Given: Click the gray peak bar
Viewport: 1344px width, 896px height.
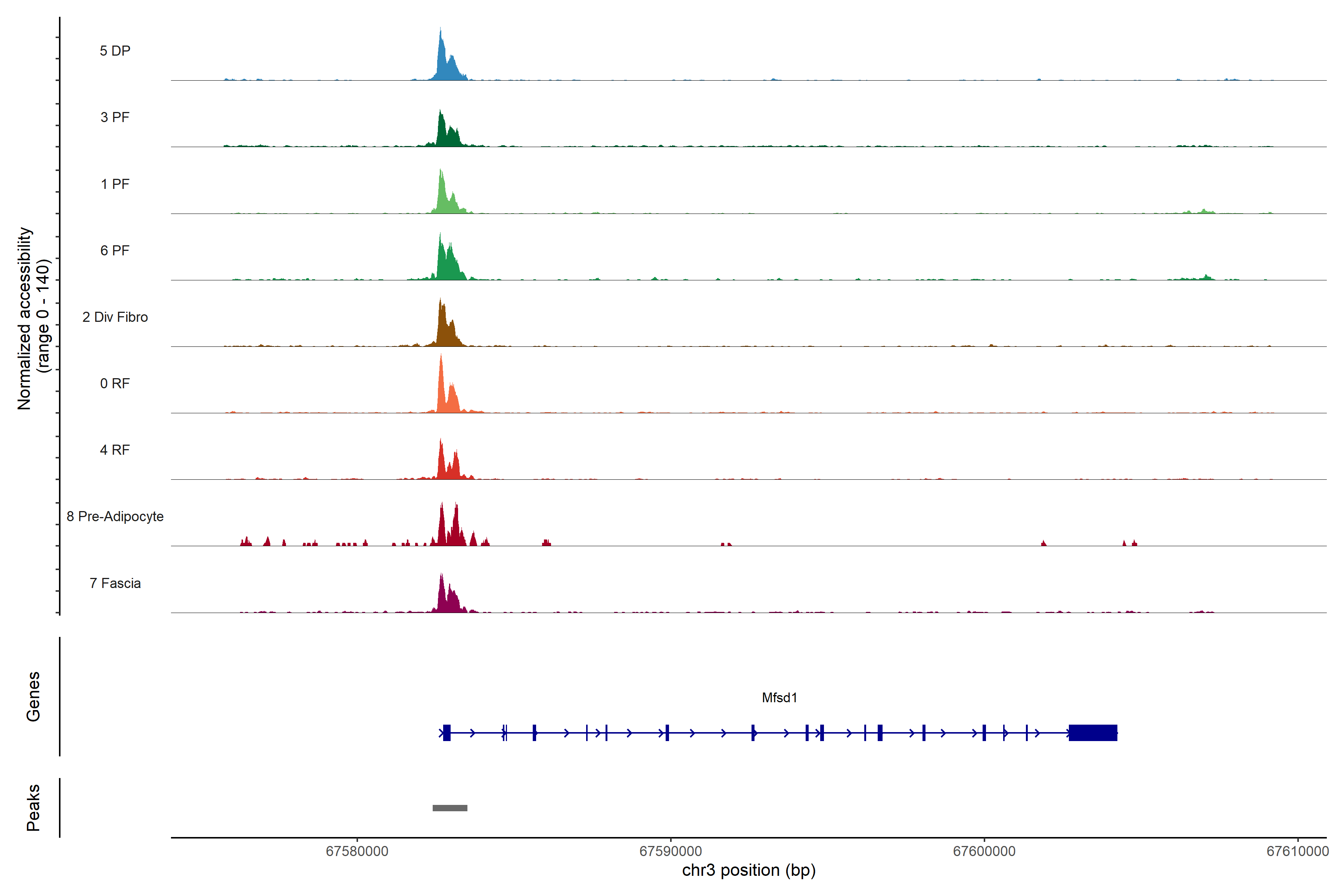Looking at the screenshot, I should pos(450,808).
